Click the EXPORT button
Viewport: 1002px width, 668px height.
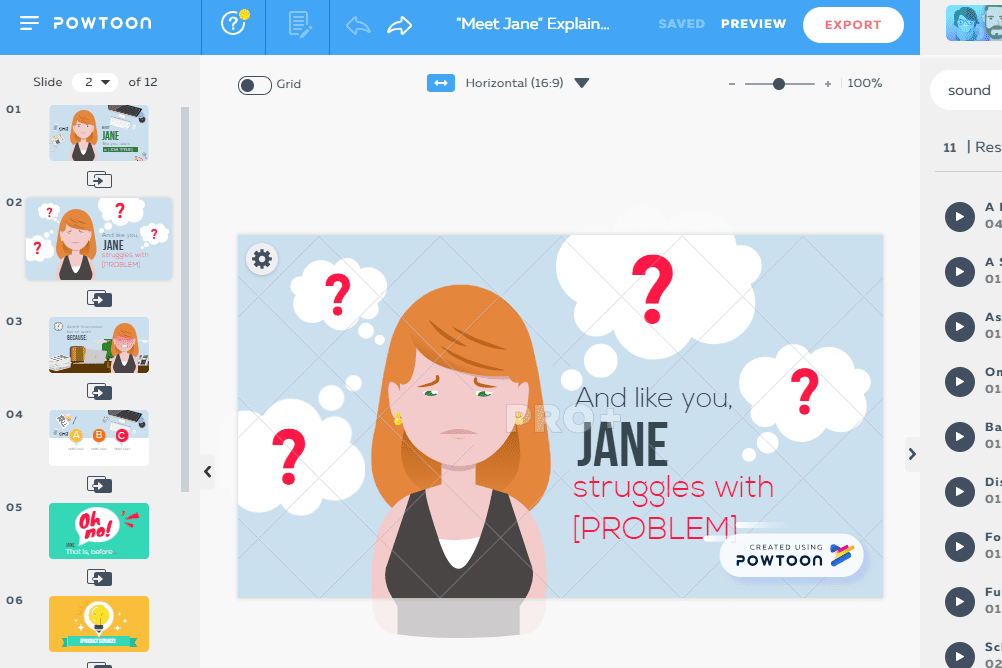tap(853, 25)
